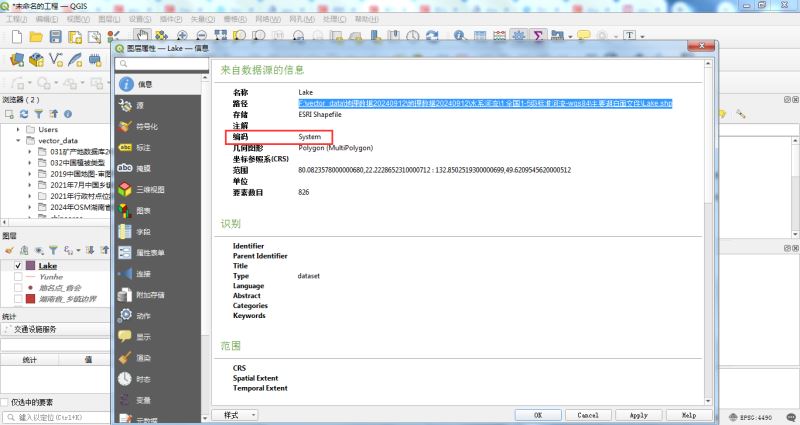Click layers panel filter legend icon
The width and height of the screenshot is (800, 425).
pos(53,250)
